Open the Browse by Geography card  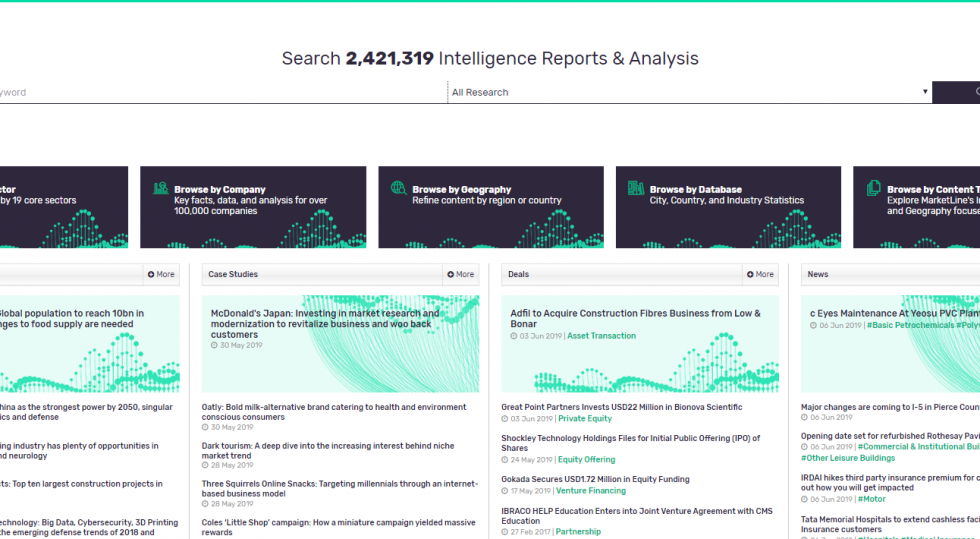click(x=491, y=207)
